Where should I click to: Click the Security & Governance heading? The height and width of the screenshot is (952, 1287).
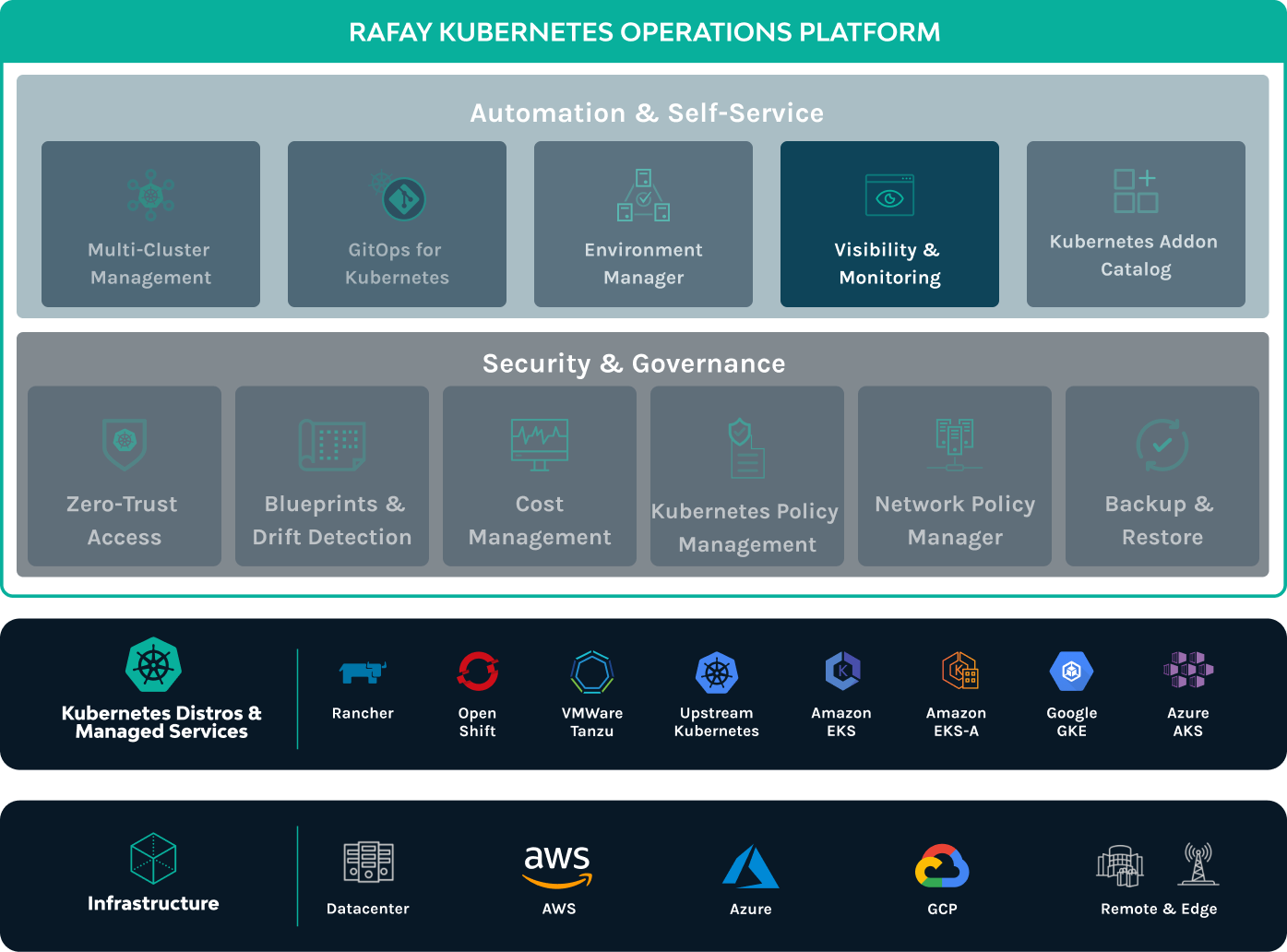coord(634,363)
